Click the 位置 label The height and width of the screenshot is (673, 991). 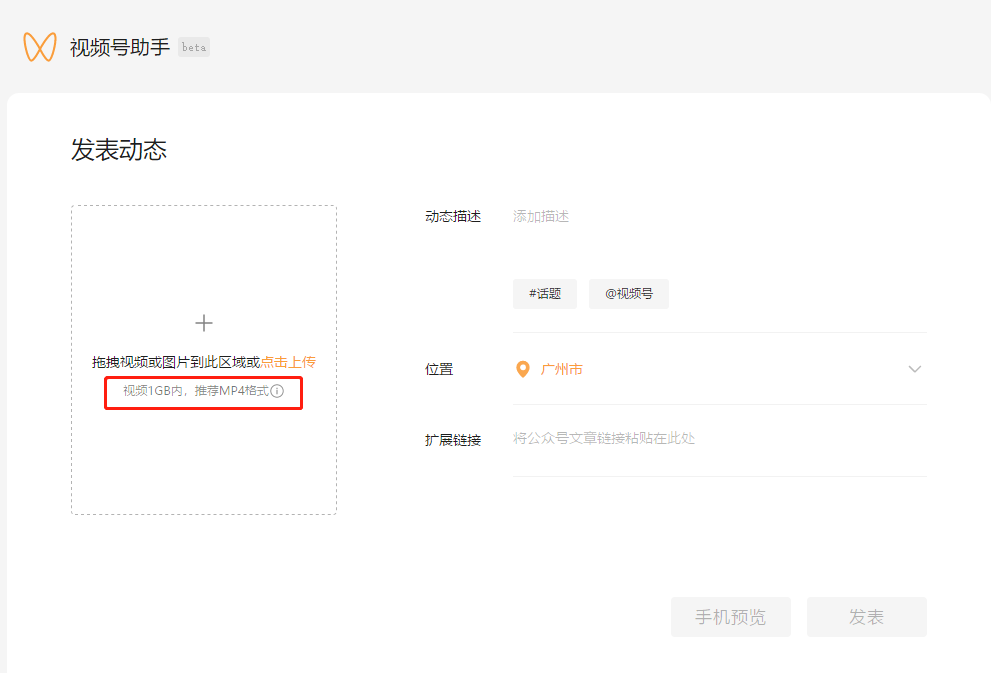click(x=439, y=369)
